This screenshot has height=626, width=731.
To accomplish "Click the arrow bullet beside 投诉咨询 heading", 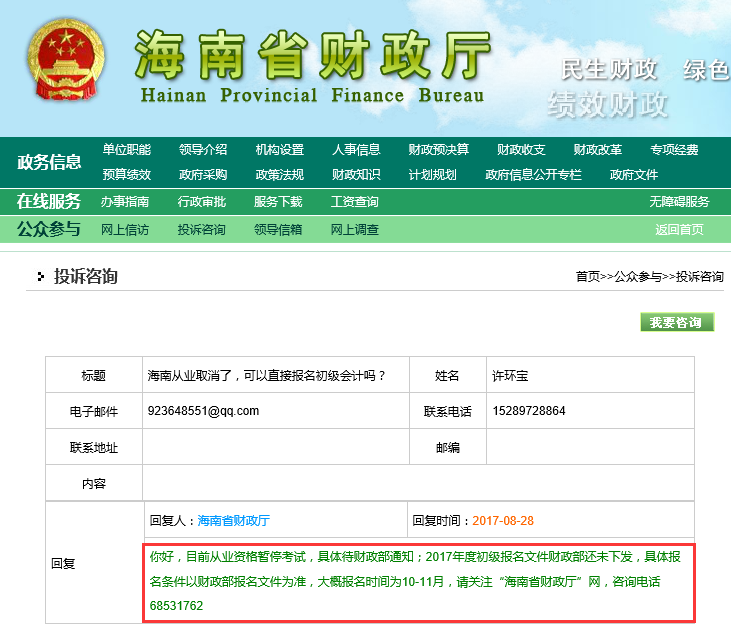I will tap(41, 277).
